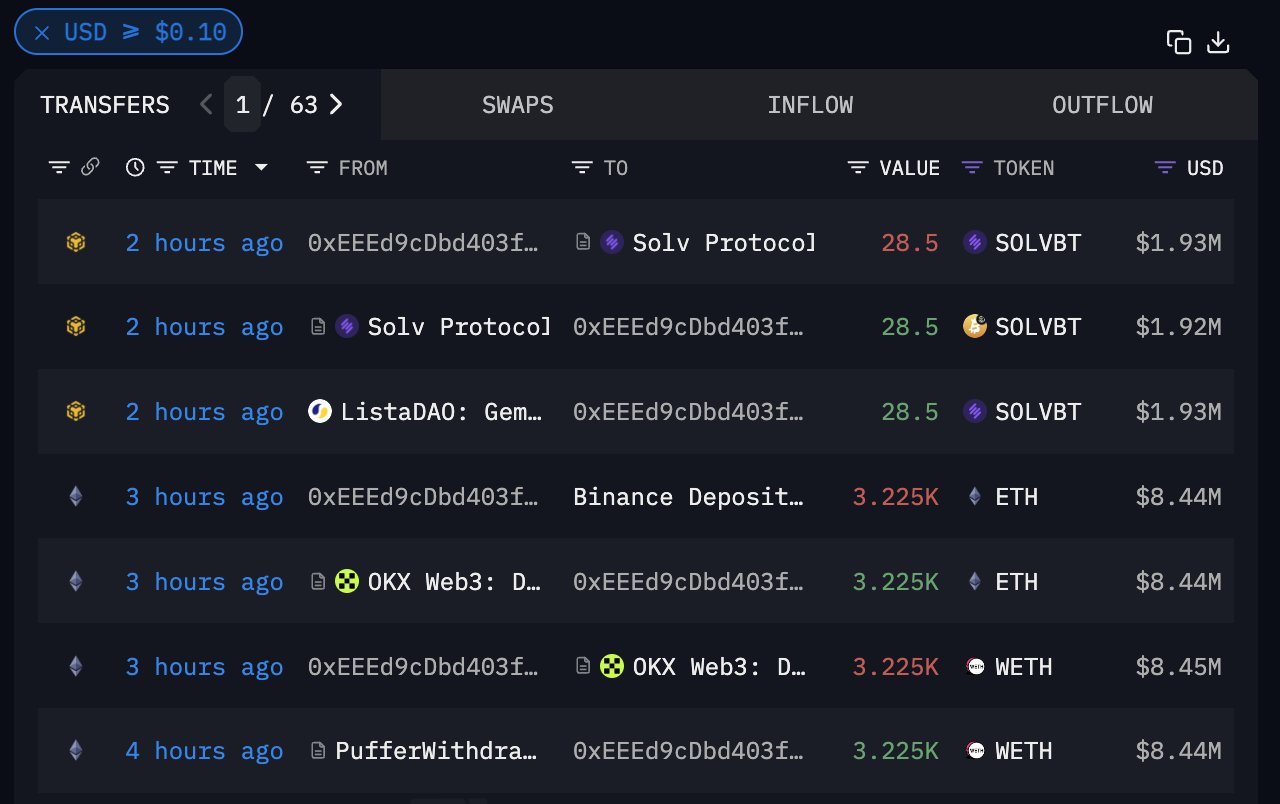1280x804 pixels.
Task: Click the $8.45M USD amount
Action: (x=1178, y=667)
